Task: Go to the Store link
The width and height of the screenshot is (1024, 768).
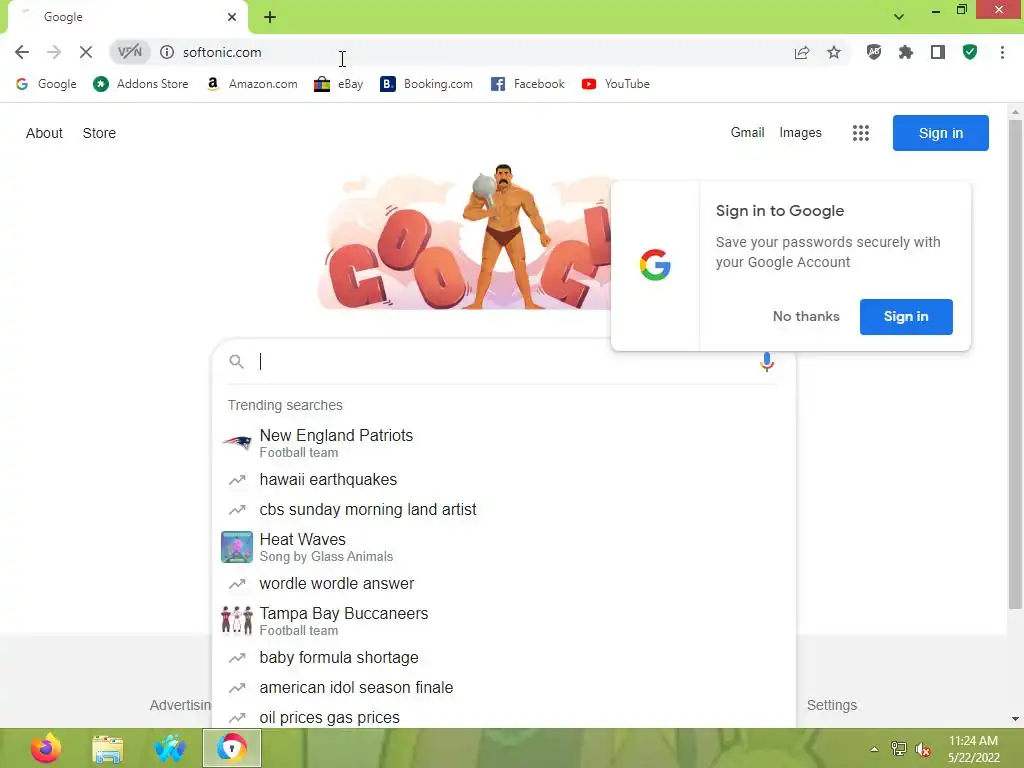Action: point(99,133)
